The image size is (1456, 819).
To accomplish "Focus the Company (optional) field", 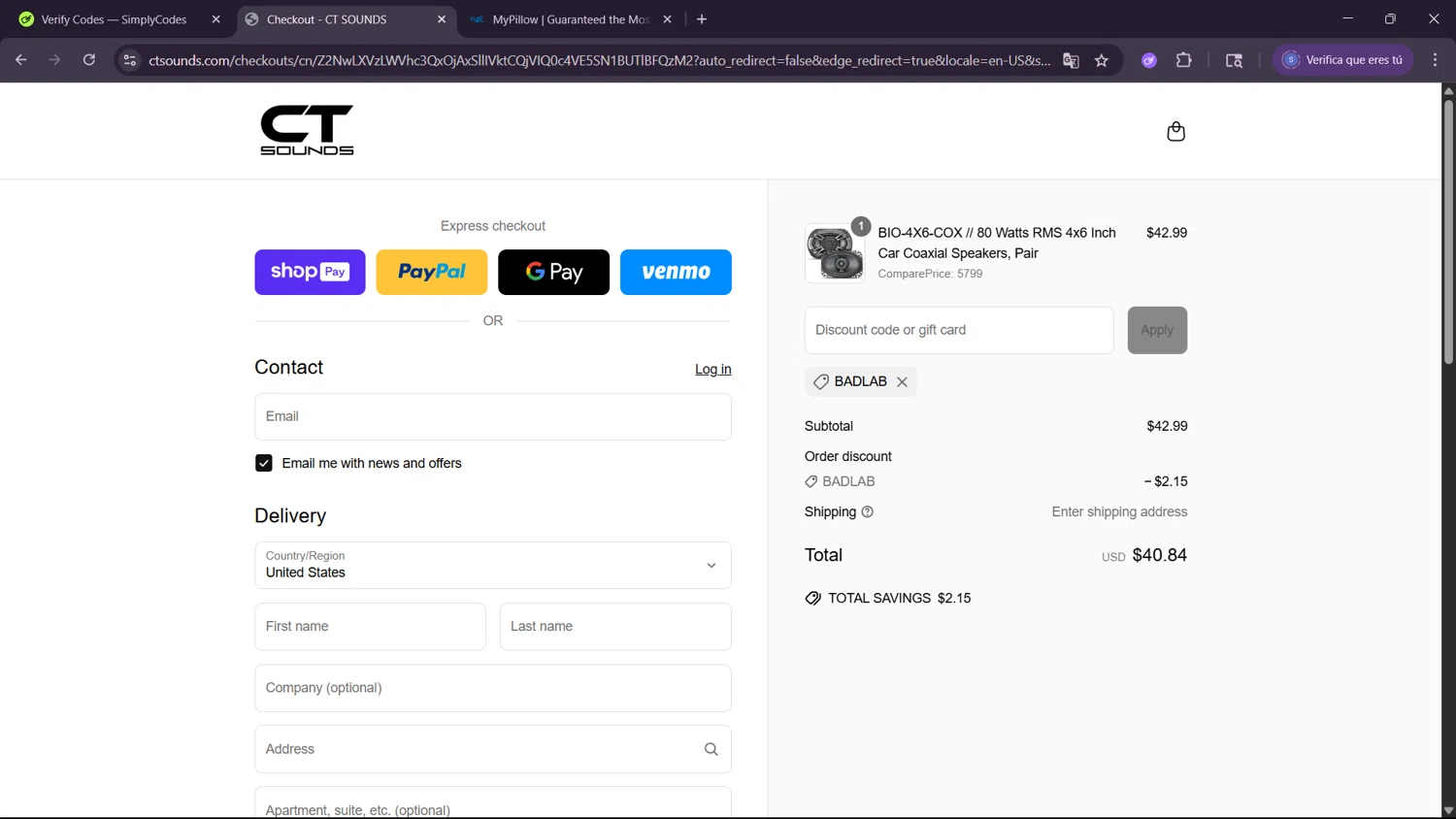I will pyautogui.click(x=493, y=688).
